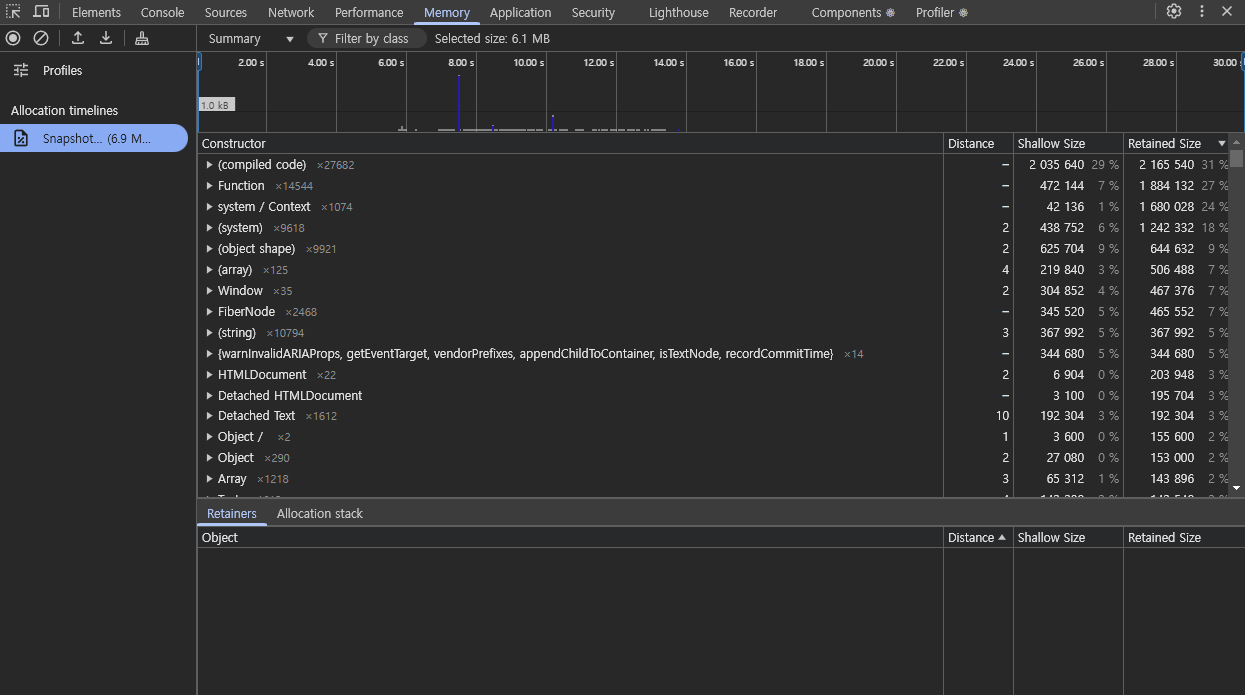Open the Application tab
The width and height of the screenshot is (1245, 695).
[520, 13]
